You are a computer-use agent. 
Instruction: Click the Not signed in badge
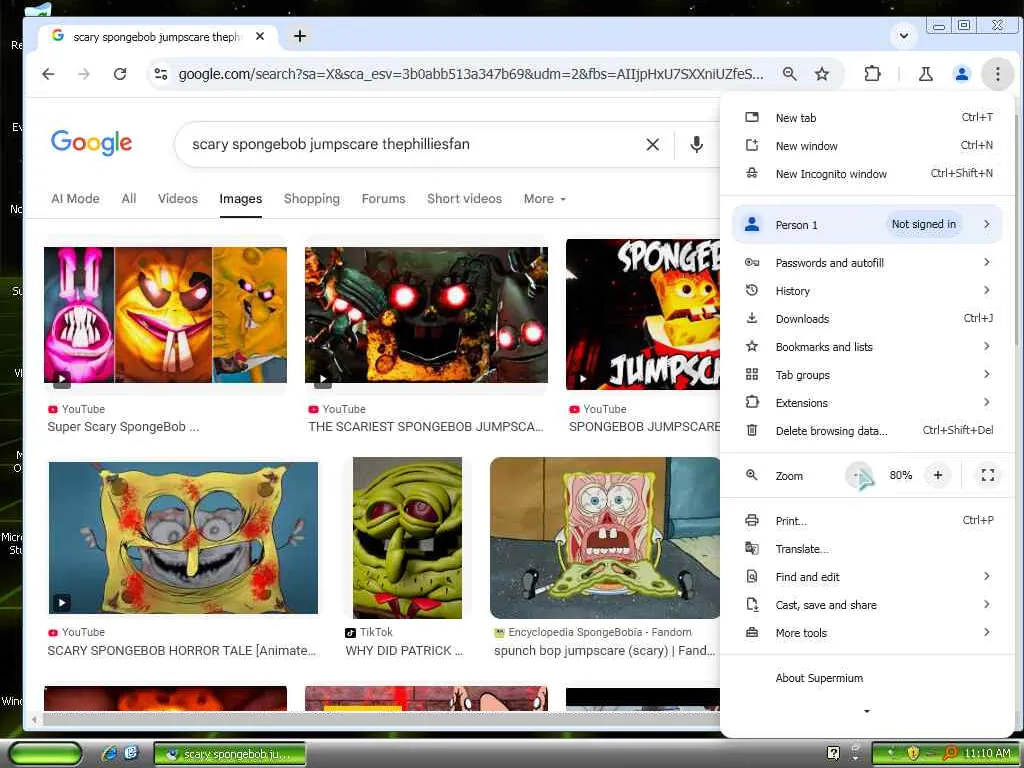[x=923, y=224]
